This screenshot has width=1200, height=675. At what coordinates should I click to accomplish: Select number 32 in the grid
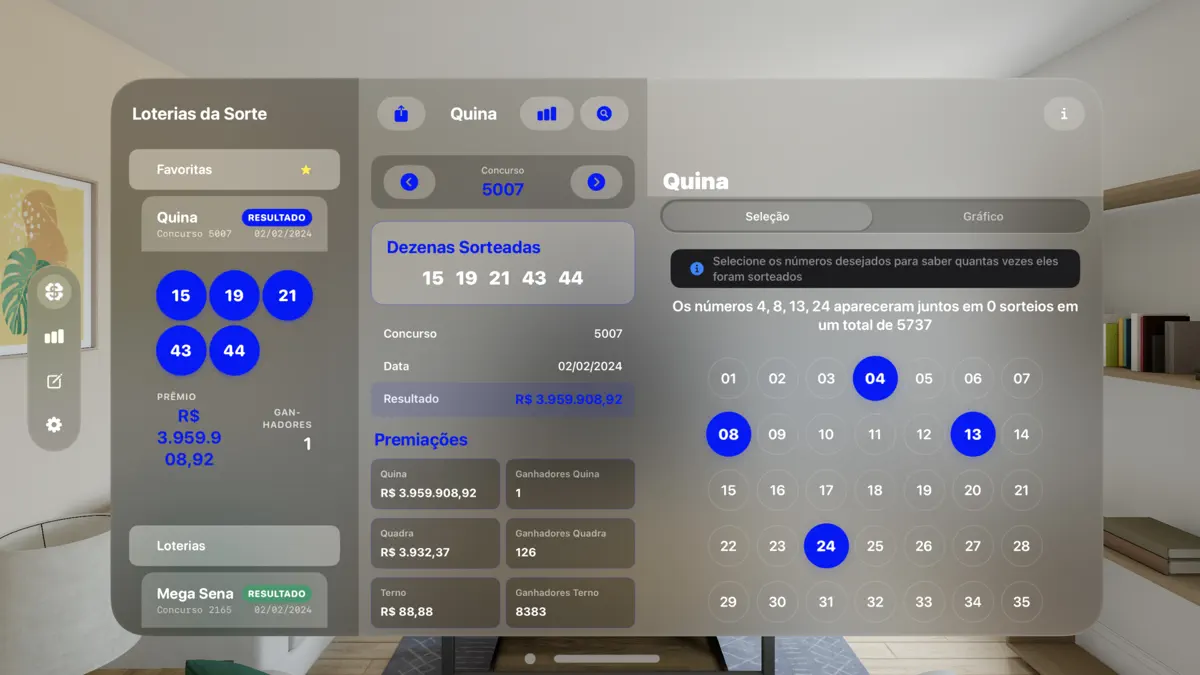(875, 602)
